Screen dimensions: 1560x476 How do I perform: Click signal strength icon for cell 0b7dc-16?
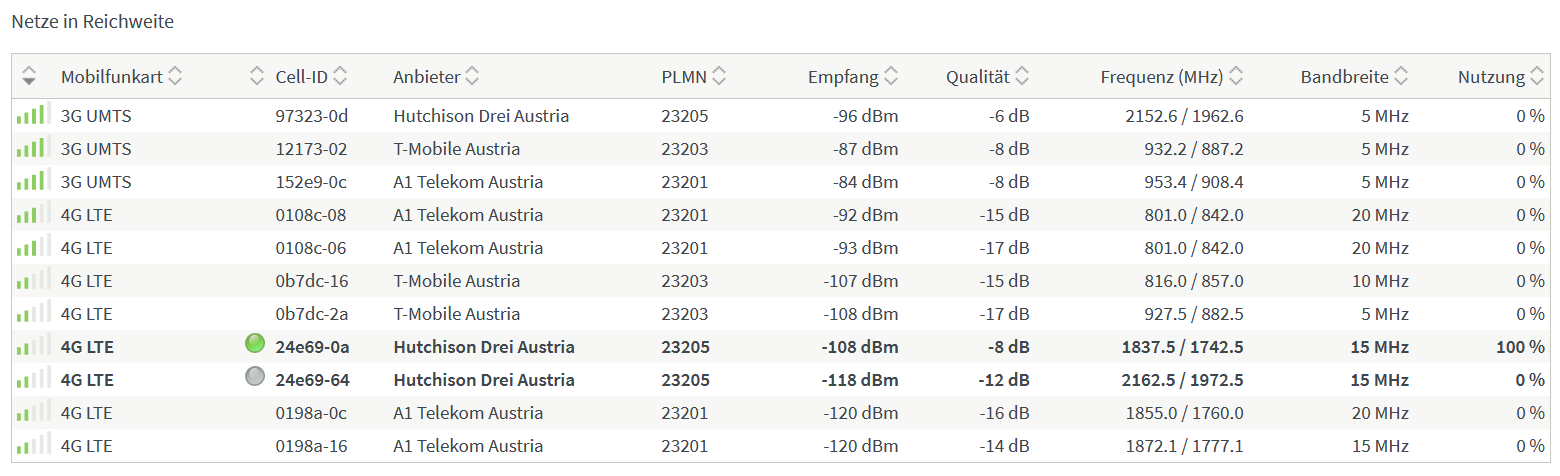click(x=32, y=280)
